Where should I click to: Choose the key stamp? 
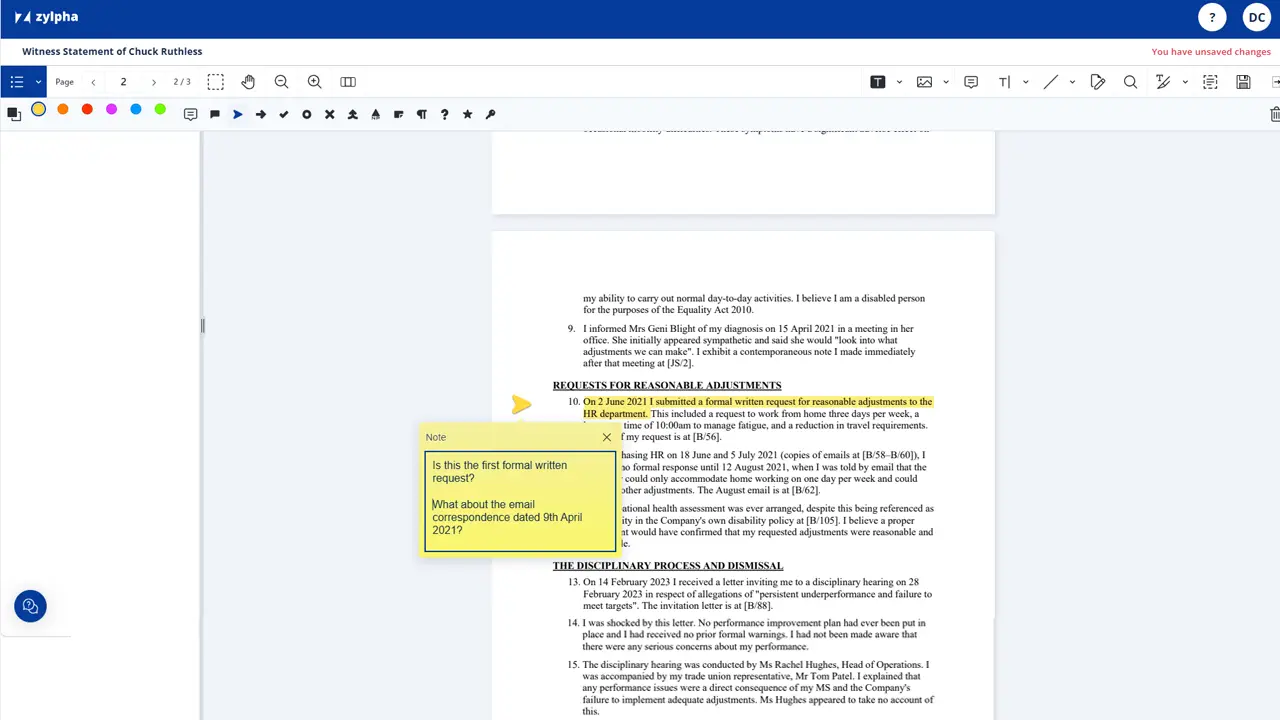pyautogui.click(x=491, y=114)
